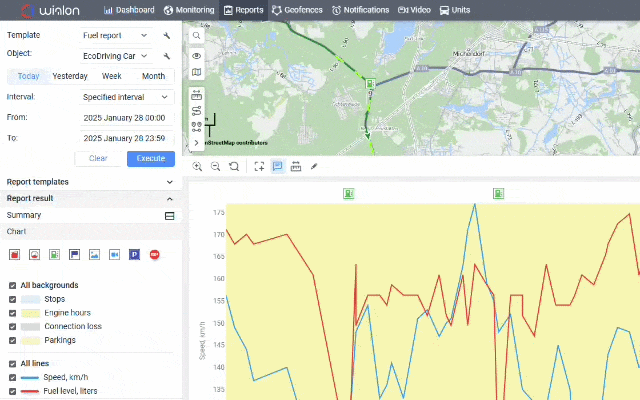Click the zoom out chart icon
The height and width of the screenshot is (400, 640).
[x=216, y=166]
